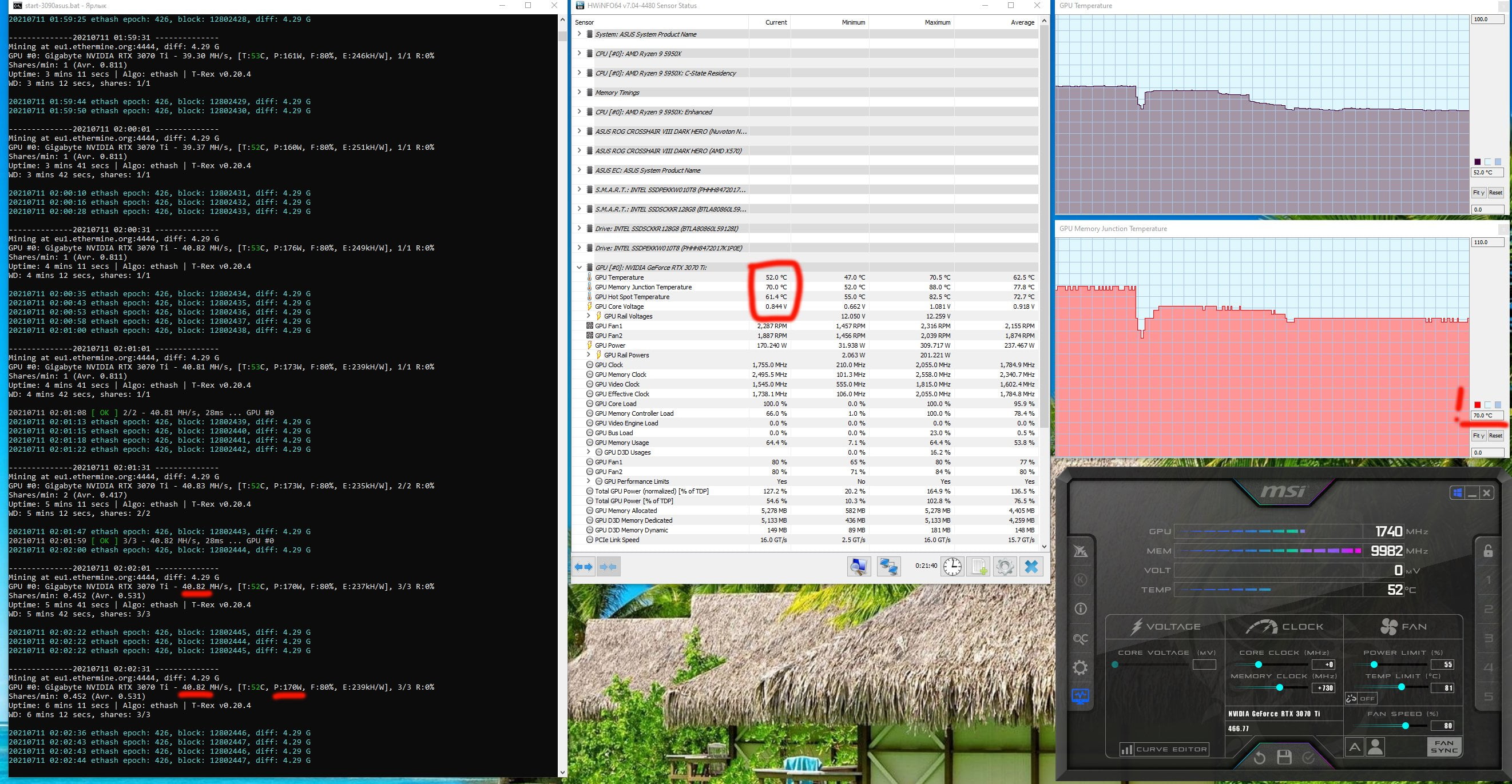Viewport: 1512px width, 784px height.
Task: Open HWiNFO sensor settings gear button
Action: (1005, 567)
